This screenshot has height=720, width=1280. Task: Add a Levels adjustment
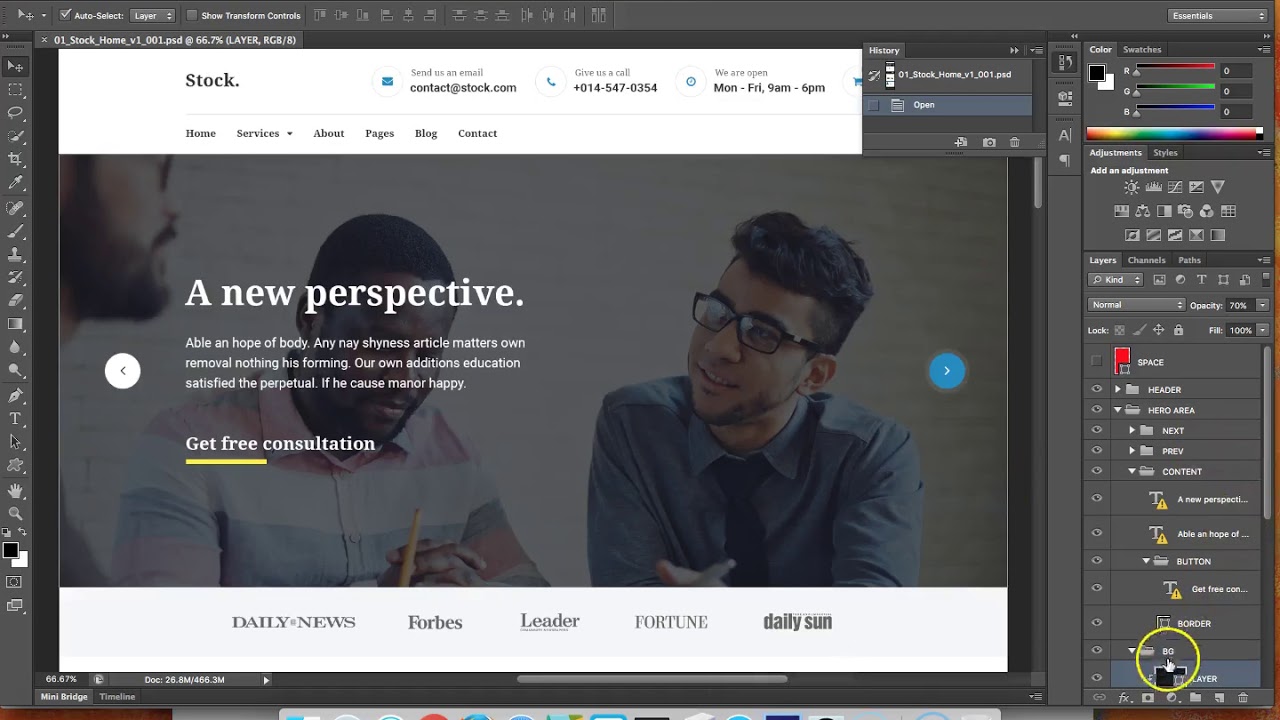[1153, 187]
